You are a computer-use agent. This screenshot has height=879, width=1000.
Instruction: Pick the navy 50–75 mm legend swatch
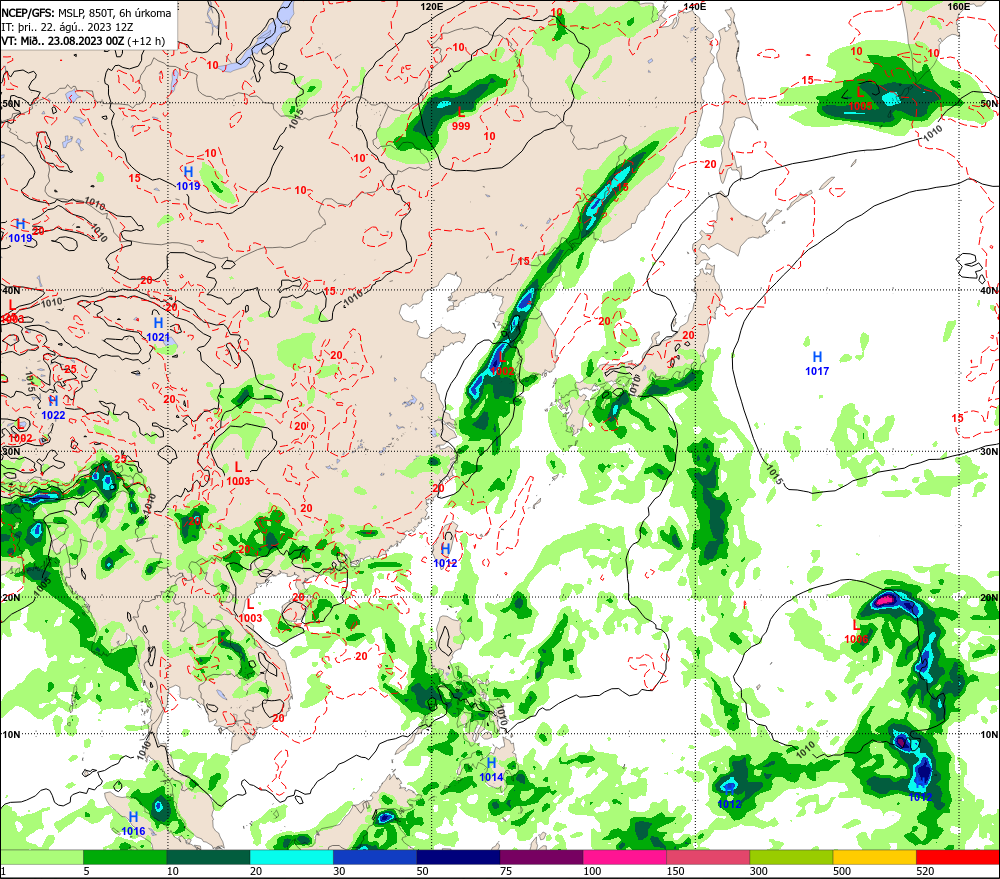459,857
